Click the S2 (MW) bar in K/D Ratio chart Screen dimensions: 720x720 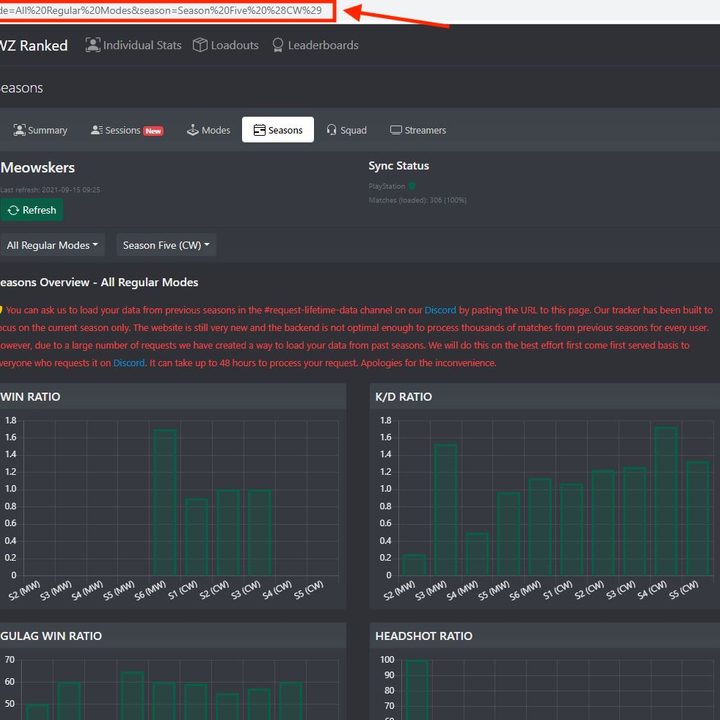point(414,565)
